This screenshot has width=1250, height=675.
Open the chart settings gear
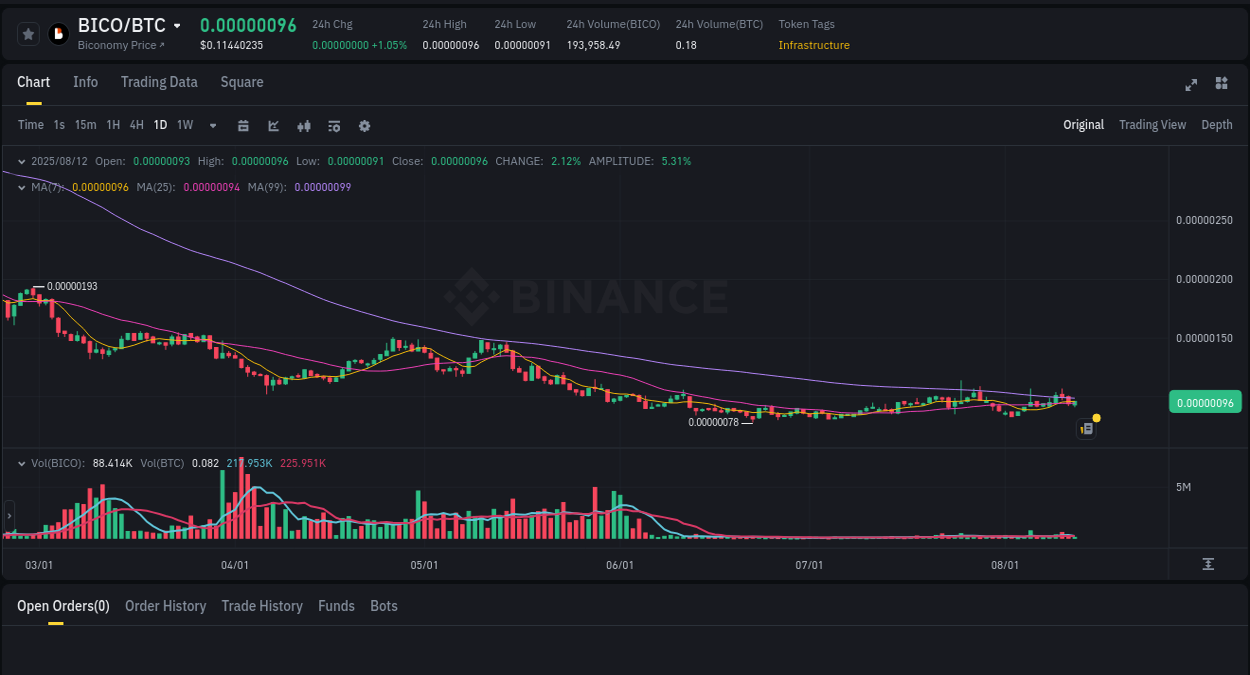coord(364,125)
